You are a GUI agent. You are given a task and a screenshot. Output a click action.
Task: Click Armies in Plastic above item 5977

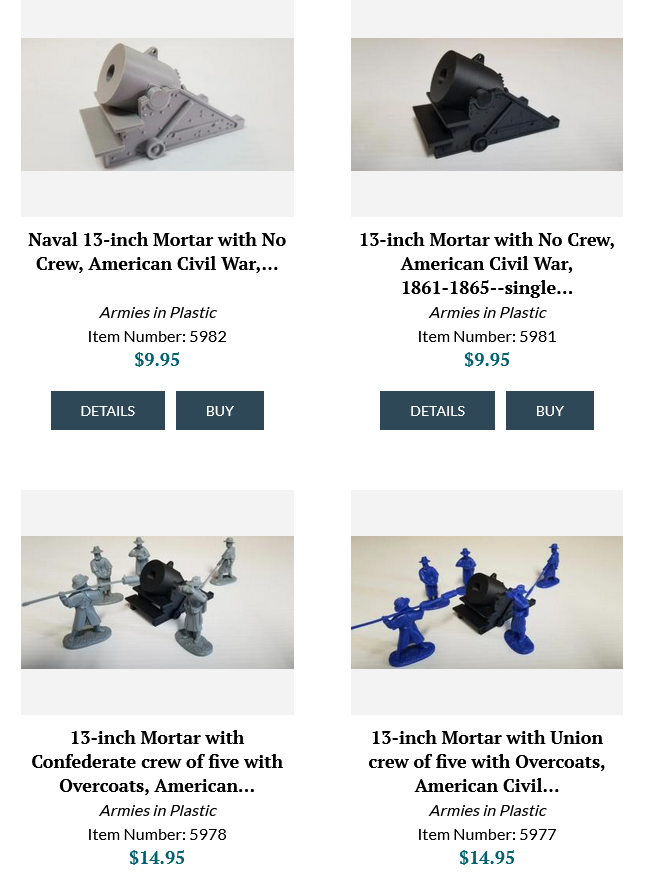487,810
